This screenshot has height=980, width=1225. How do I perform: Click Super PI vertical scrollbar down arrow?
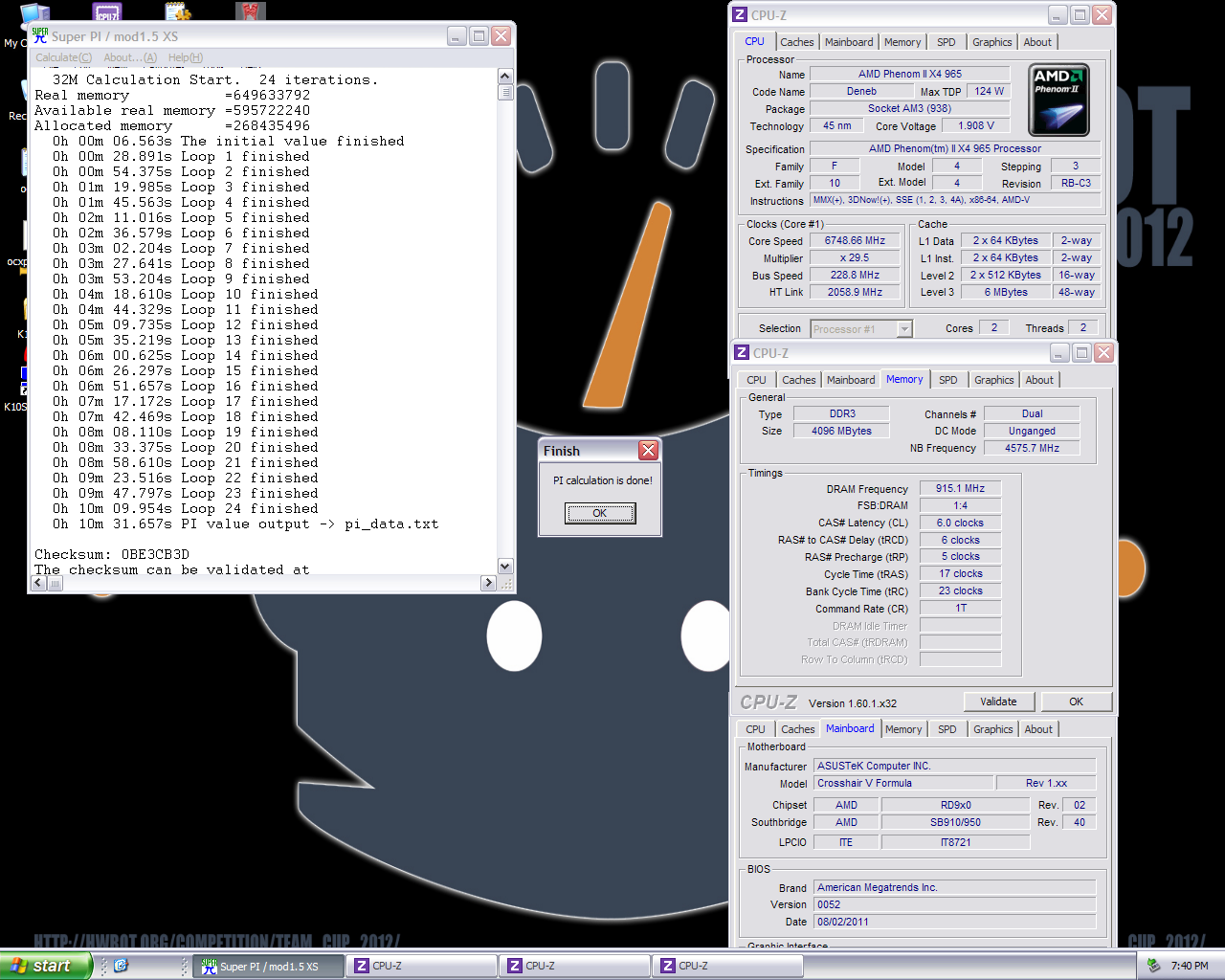[505, 567]
